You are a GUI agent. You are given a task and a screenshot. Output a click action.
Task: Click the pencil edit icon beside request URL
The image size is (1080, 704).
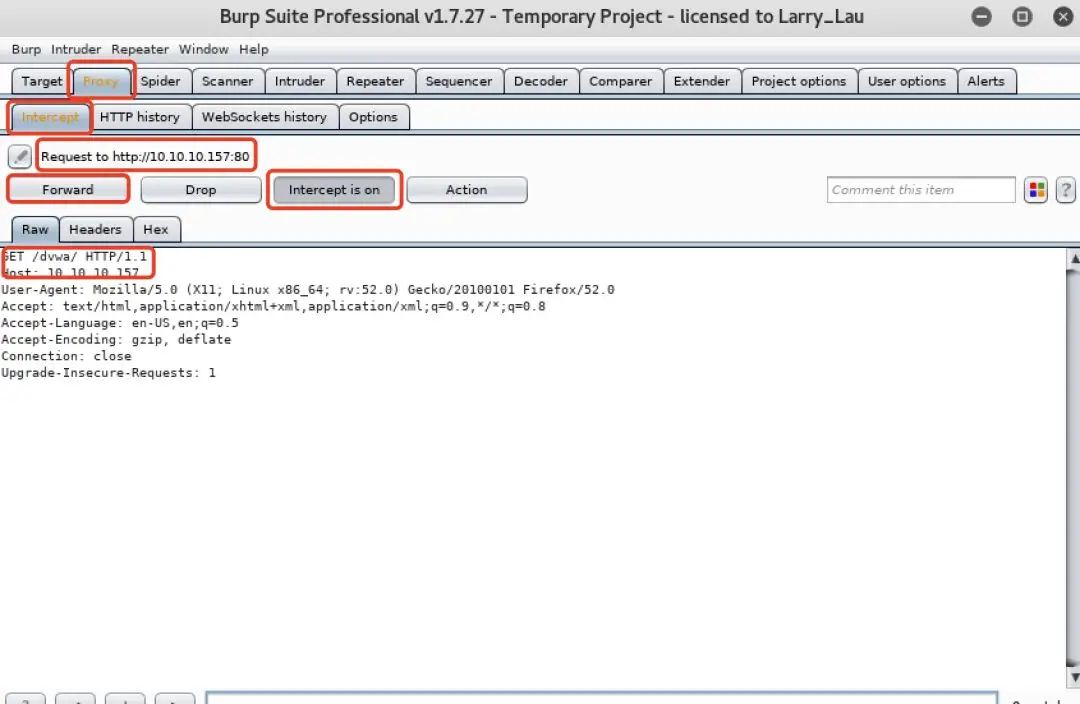click(20, 156)
